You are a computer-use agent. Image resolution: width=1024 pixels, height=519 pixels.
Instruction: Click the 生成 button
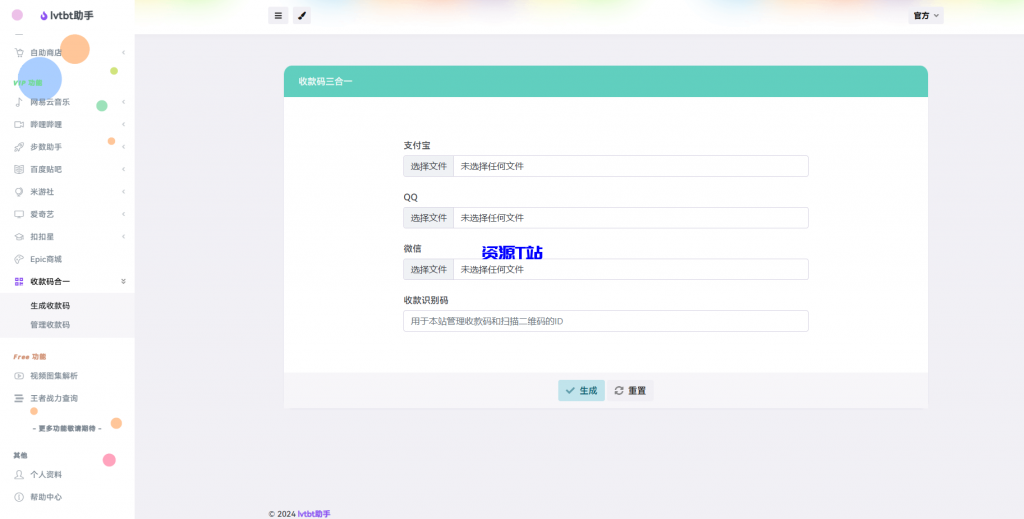581,390
